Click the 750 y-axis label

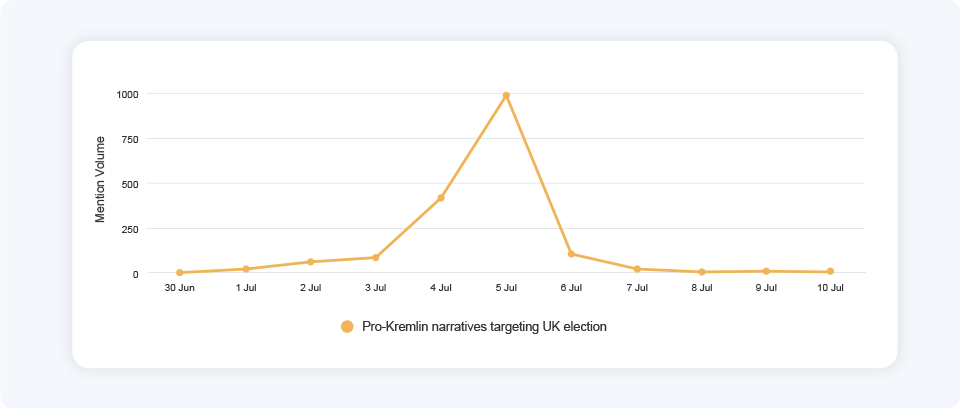[130, 139]
